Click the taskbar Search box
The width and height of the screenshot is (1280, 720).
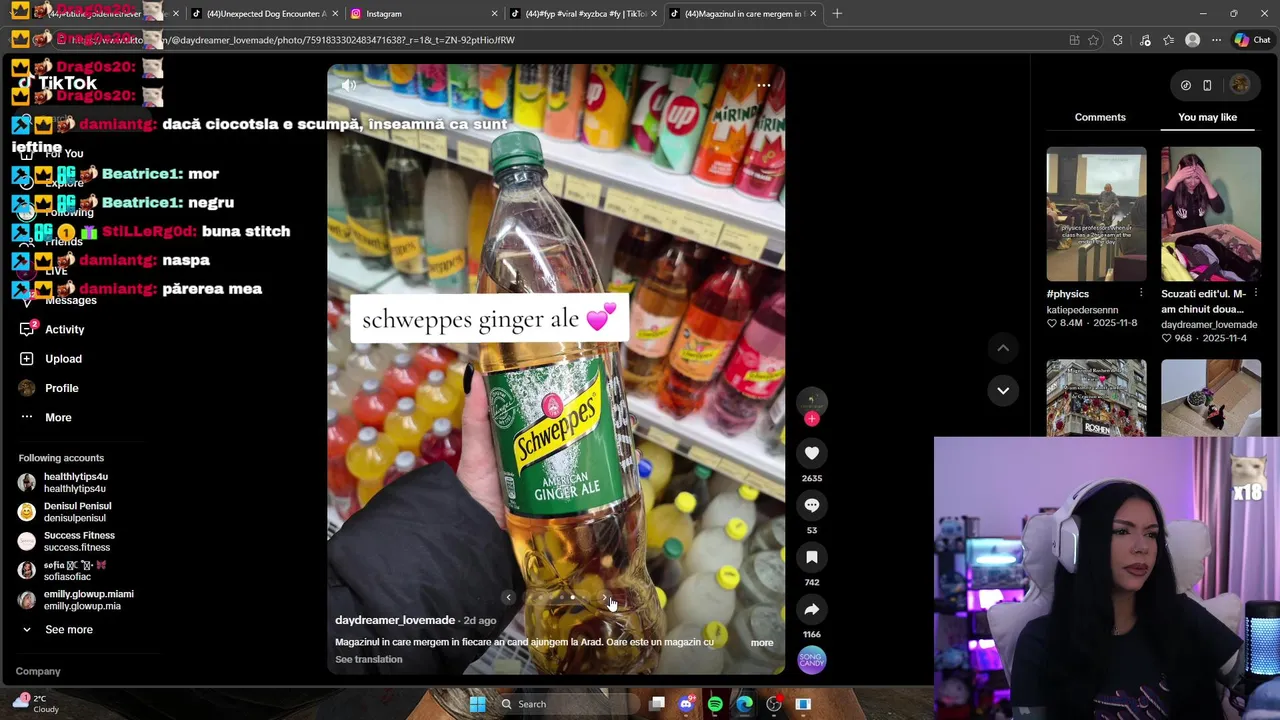[567, 704]
